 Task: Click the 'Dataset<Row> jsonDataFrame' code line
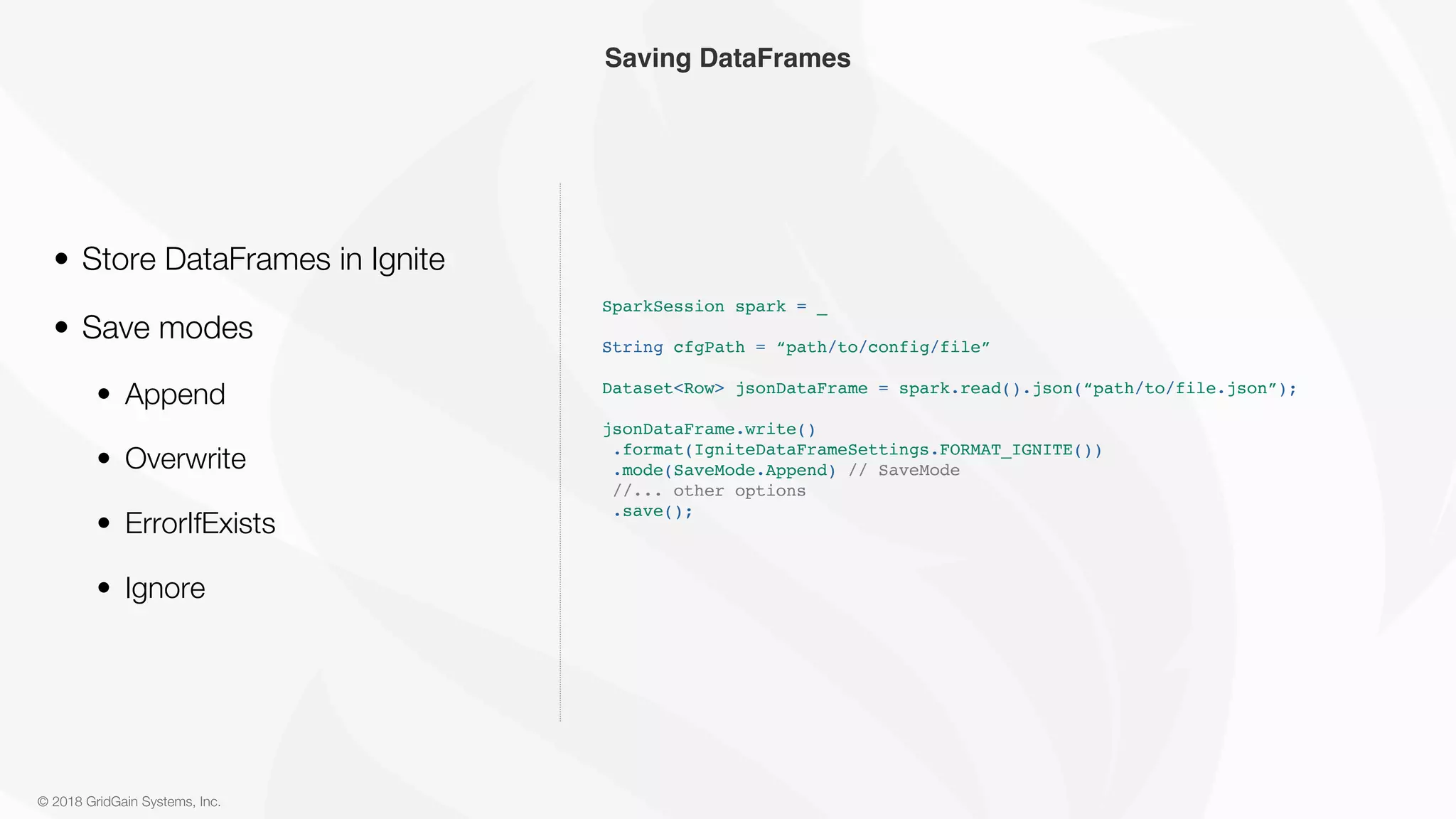[949, 389]
